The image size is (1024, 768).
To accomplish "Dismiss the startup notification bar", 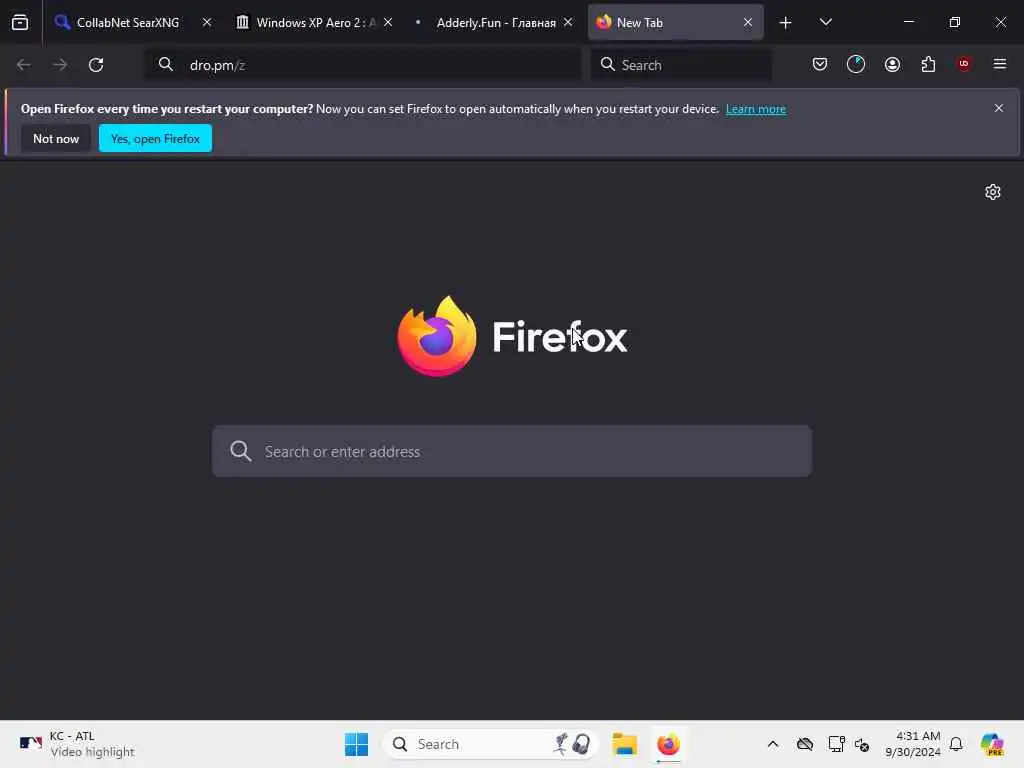I will pos(999,108).
